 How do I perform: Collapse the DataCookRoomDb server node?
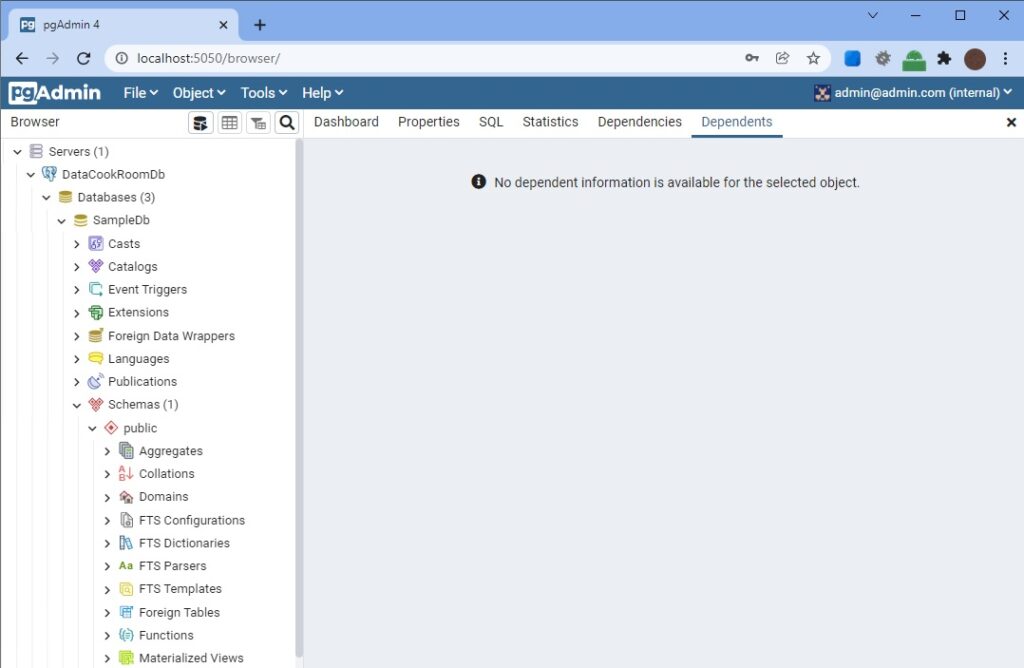click(31, 174)
